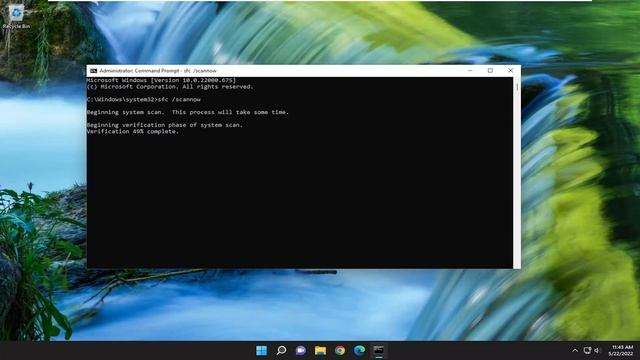The image size is (640, 360).
Task: Open File Explorer from the taskbar
Action: pyautogui.click(x=320, y=350)
